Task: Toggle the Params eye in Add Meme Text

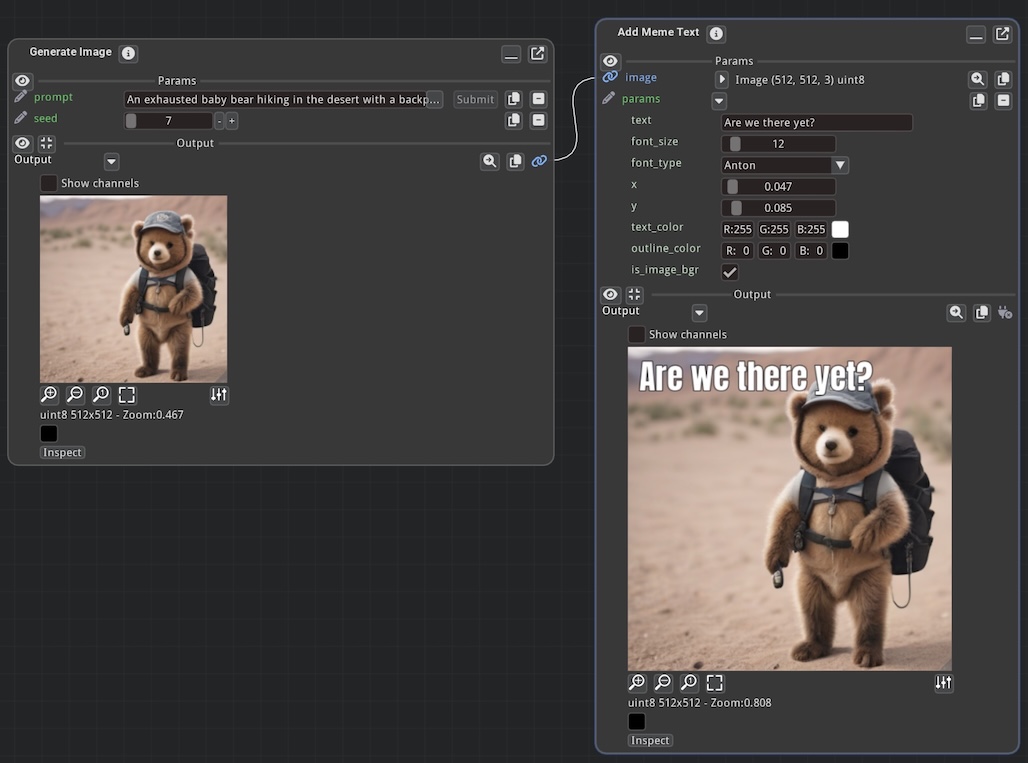Action: (x=611, y=61)
